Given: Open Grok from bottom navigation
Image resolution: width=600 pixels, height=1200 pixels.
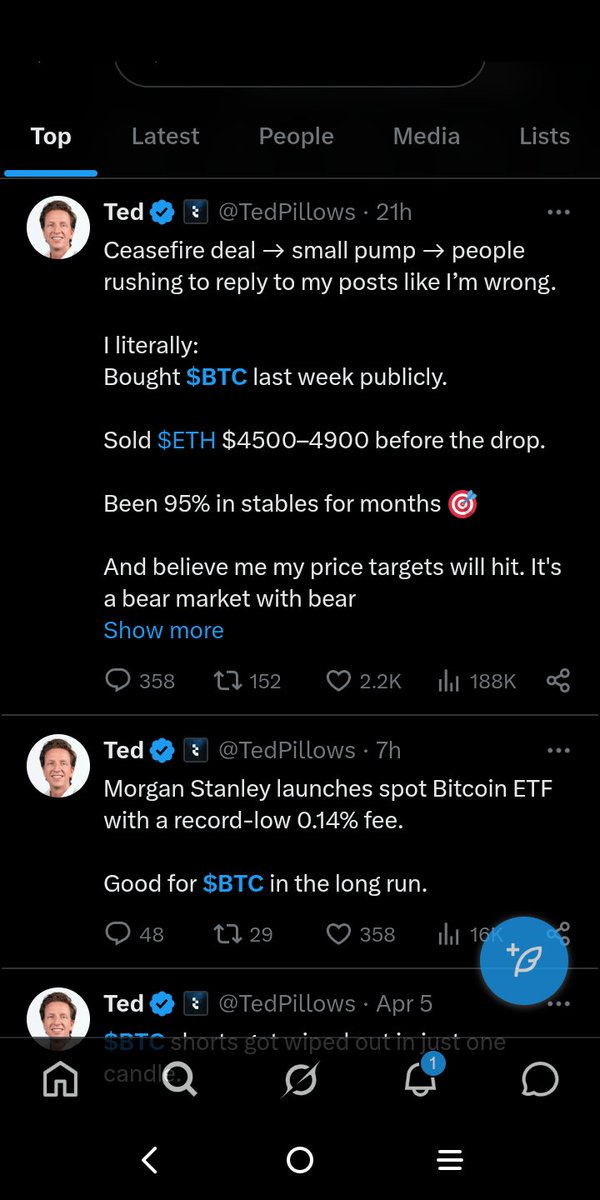Looking at the screenshot, I should pyautogui.click(x=300, y=1079).
